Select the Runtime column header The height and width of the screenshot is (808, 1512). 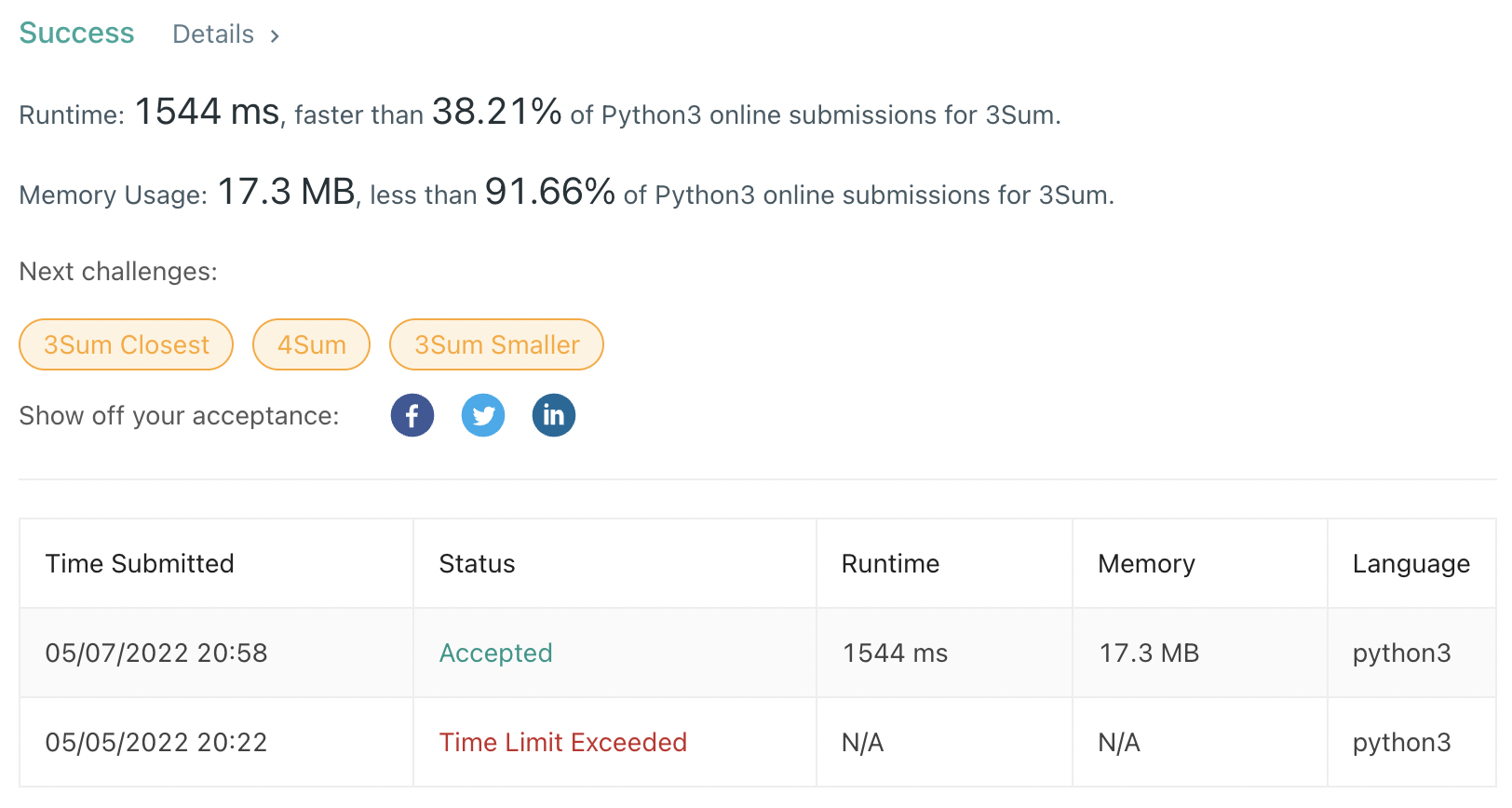point(891,563)
